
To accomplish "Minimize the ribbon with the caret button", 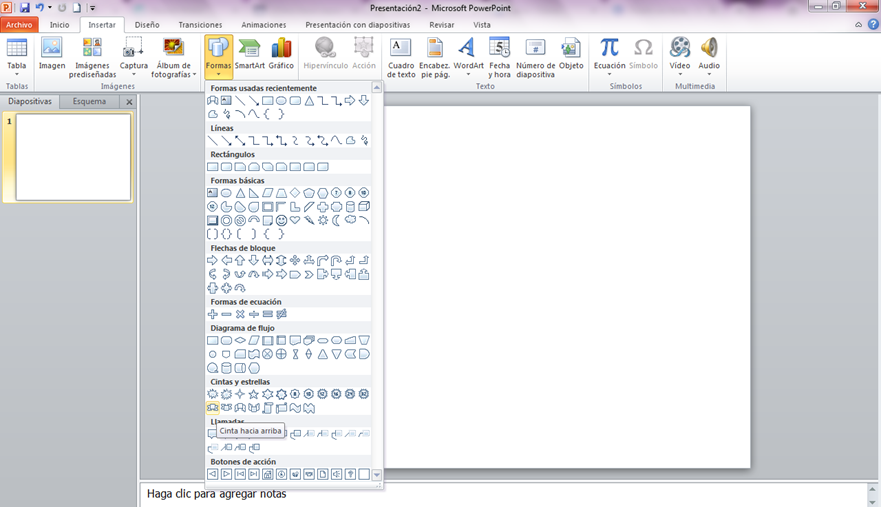I will coord(859,25).
